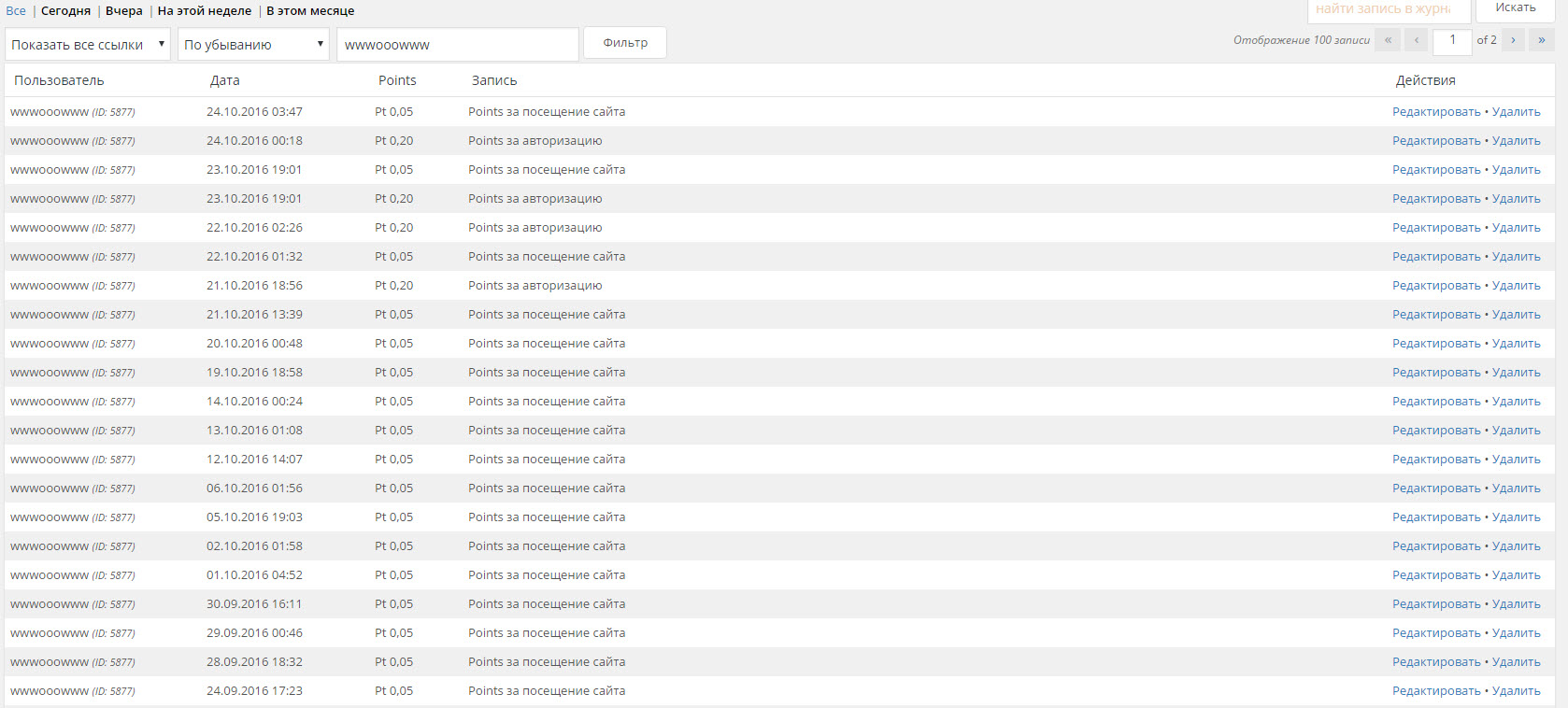Click the log search input field
This screenshot has width=1568, height=708.
(1386, 9)
